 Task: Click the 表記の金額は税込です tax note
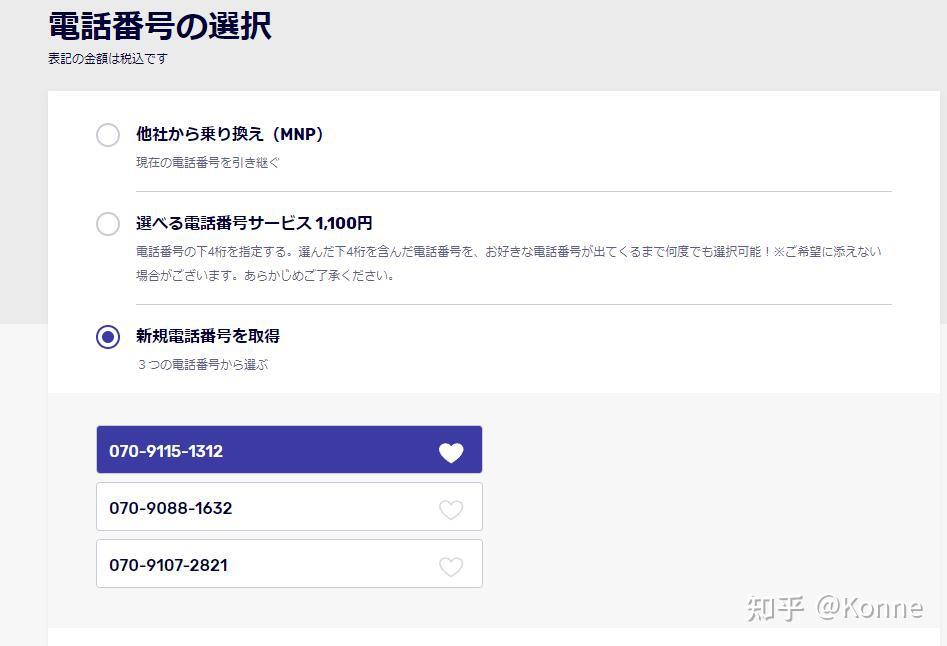[108, 59]
